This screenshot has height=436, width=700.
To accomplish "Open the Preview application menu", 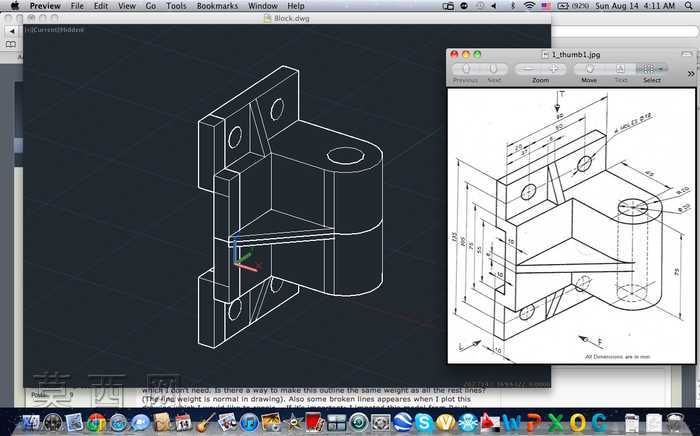I will tap(45, 6).
